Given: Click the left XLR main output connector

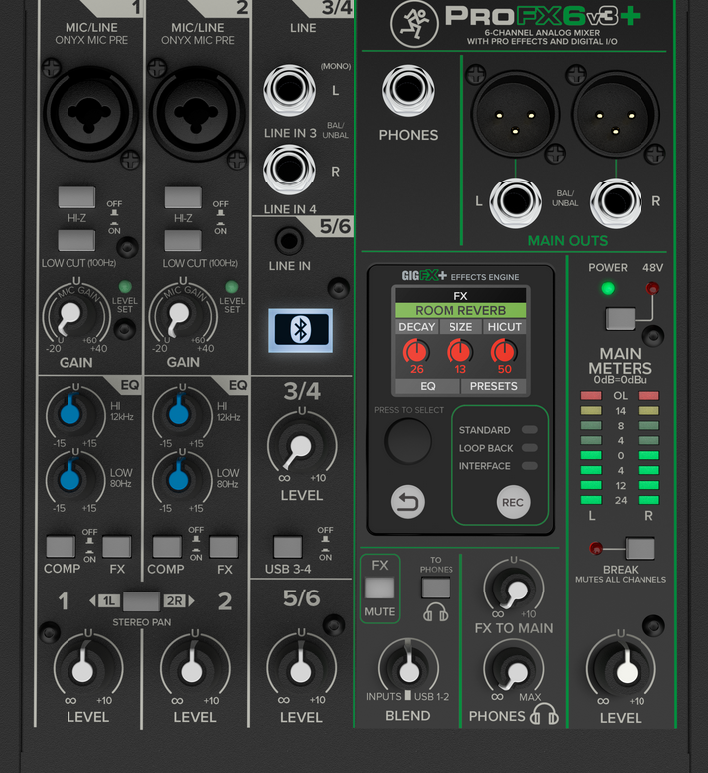Looking at the screenshot, I should click(515, 114).
